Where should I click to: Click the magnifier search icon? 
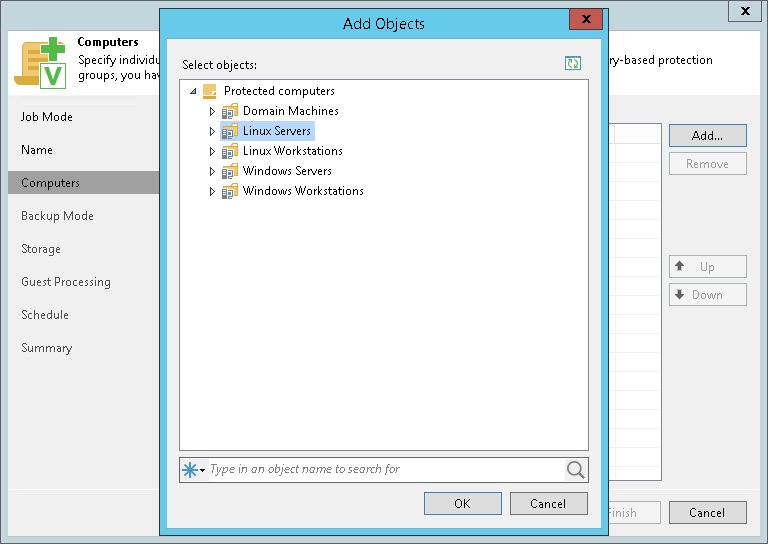click(576, 470)
